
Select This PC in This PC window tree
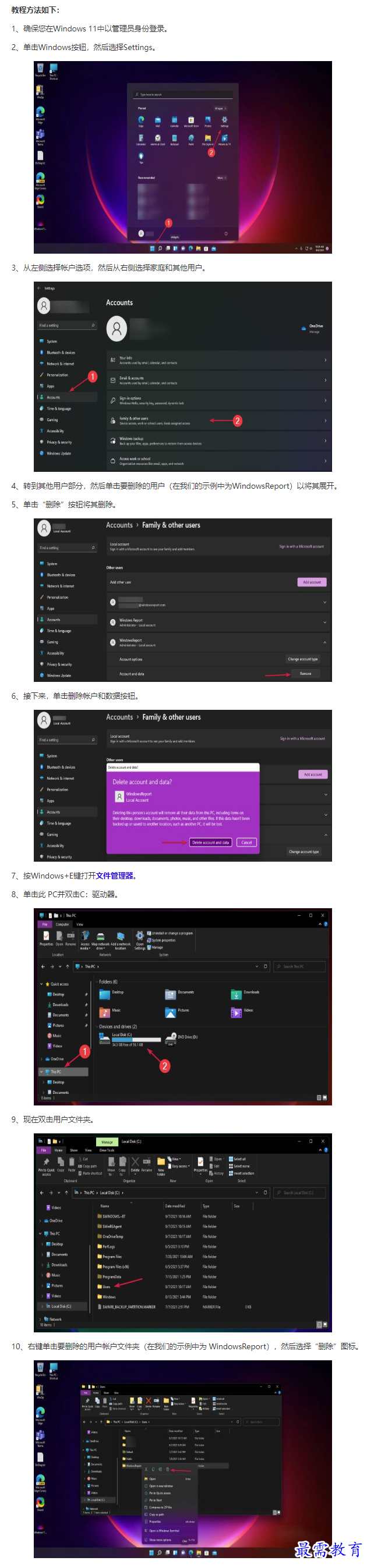click(63, 1071)
